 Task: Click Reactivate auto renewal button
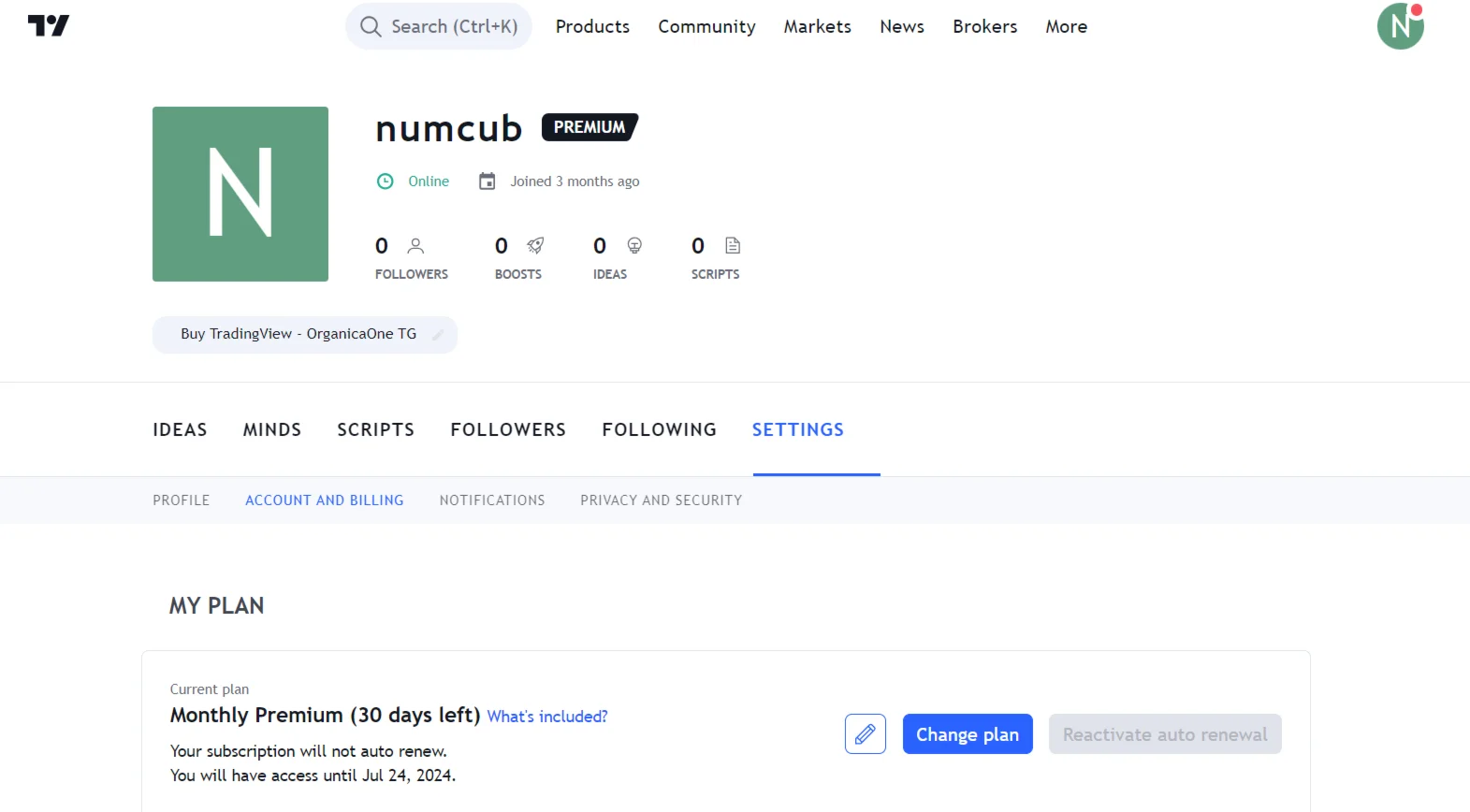1165,734
